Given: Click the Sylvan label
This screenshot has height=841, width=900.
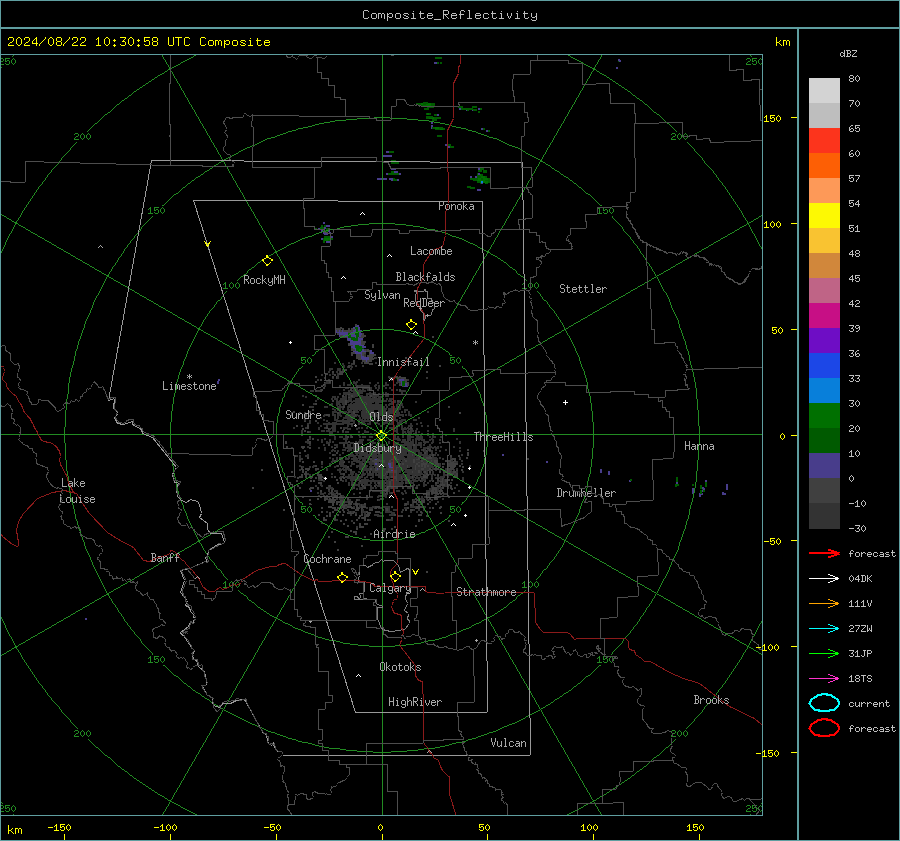Looking at the screenshot, I should (382, 295).
